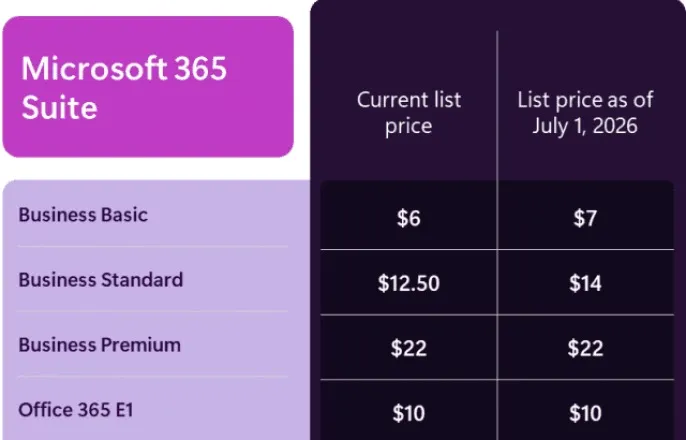Viewport: 686px width, 440px height.
Task: Click Office 365 E1 July 2026 price $10
Action: (585, 412)
